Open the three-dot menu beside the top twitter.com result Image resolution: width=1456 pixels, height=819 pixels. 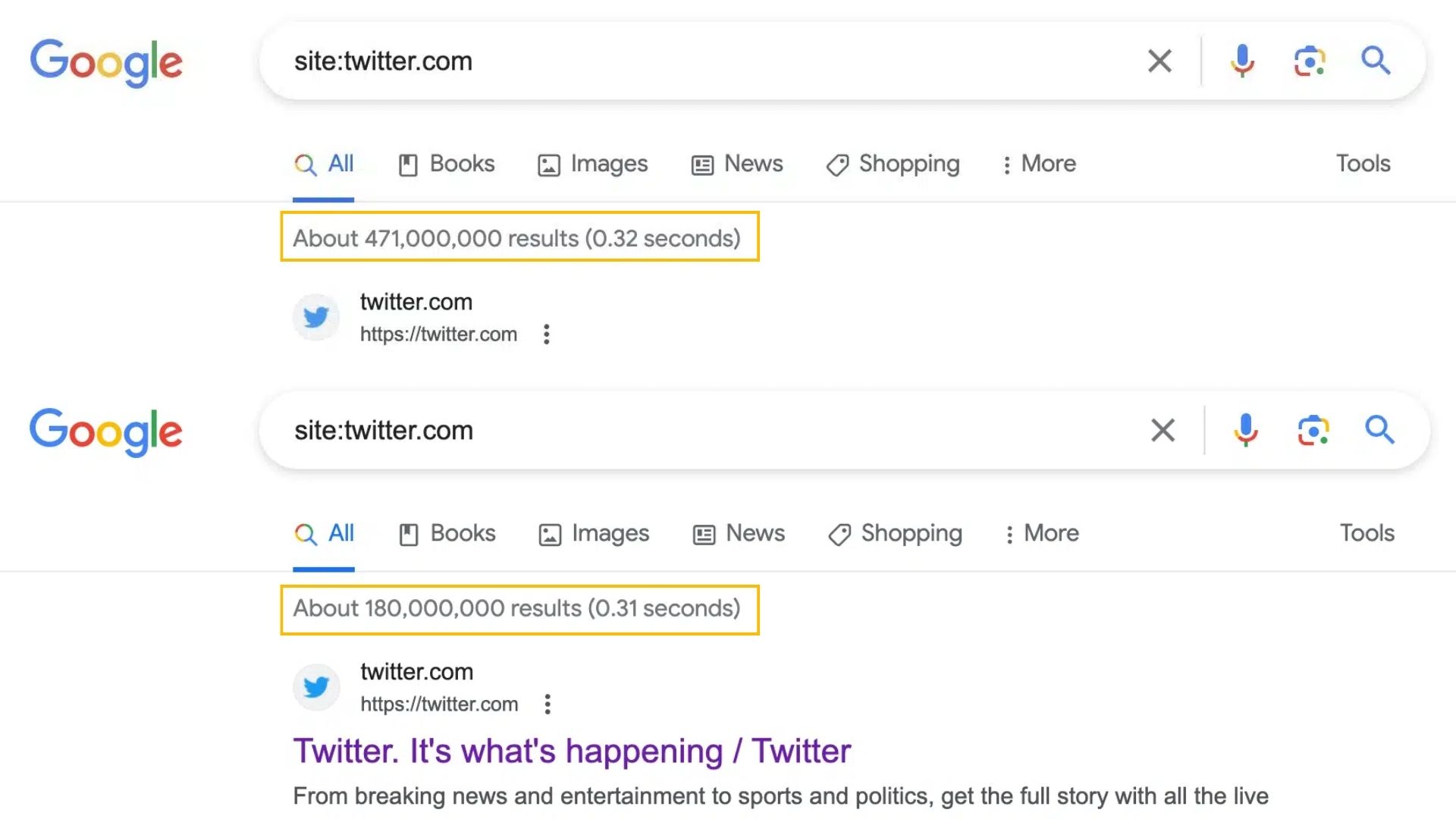click(x=546, y=334)
